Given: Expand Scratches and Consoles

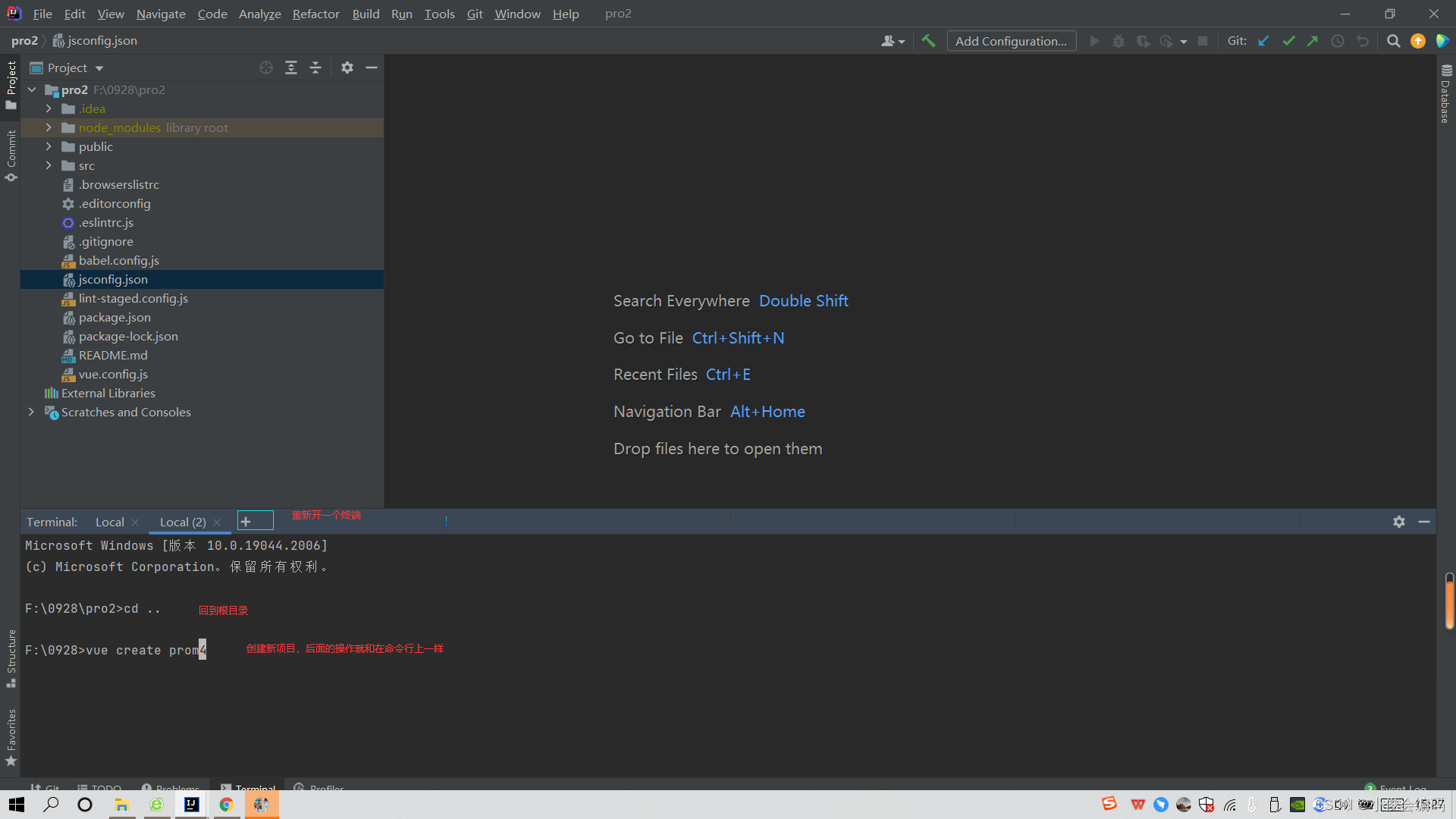Looking at the screenshot, I should coord(31,412).
